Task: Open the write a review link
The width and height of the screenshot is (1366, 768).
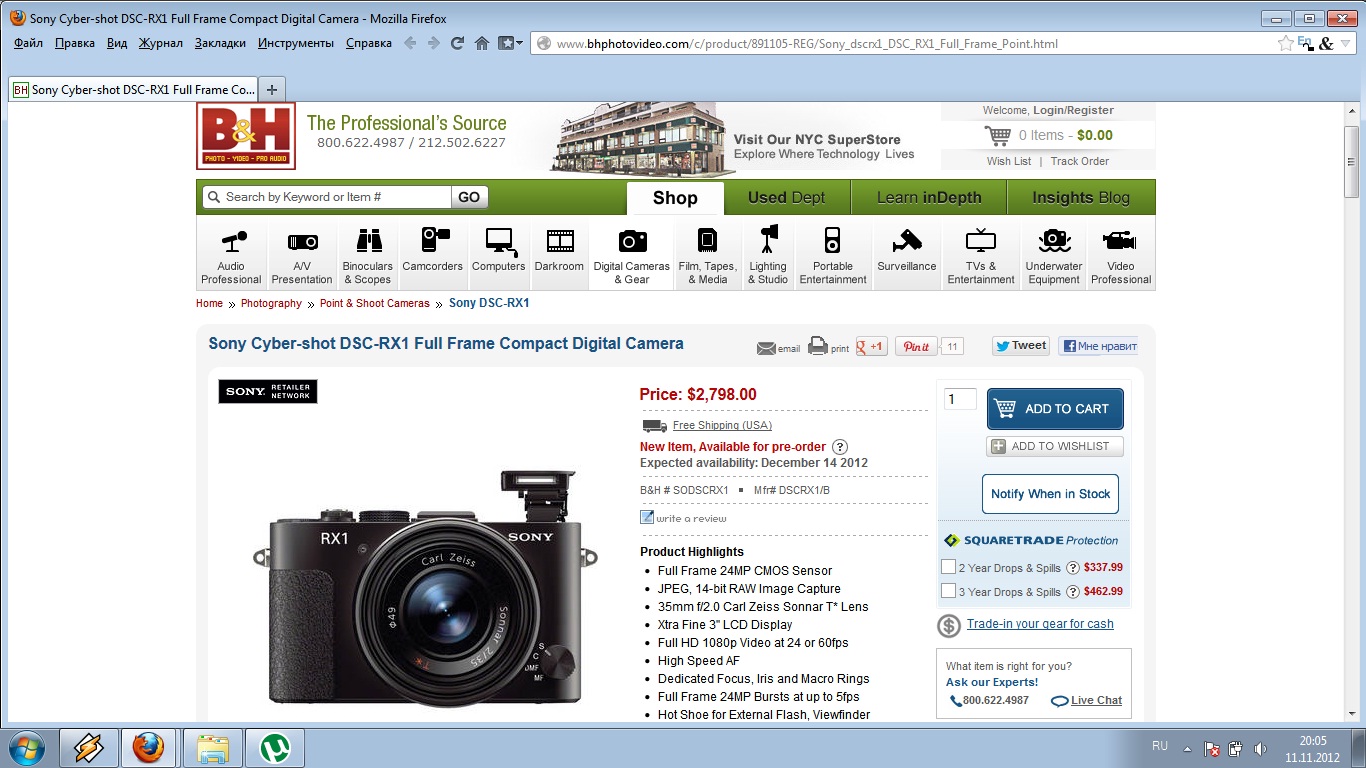Action: point(691,518)
